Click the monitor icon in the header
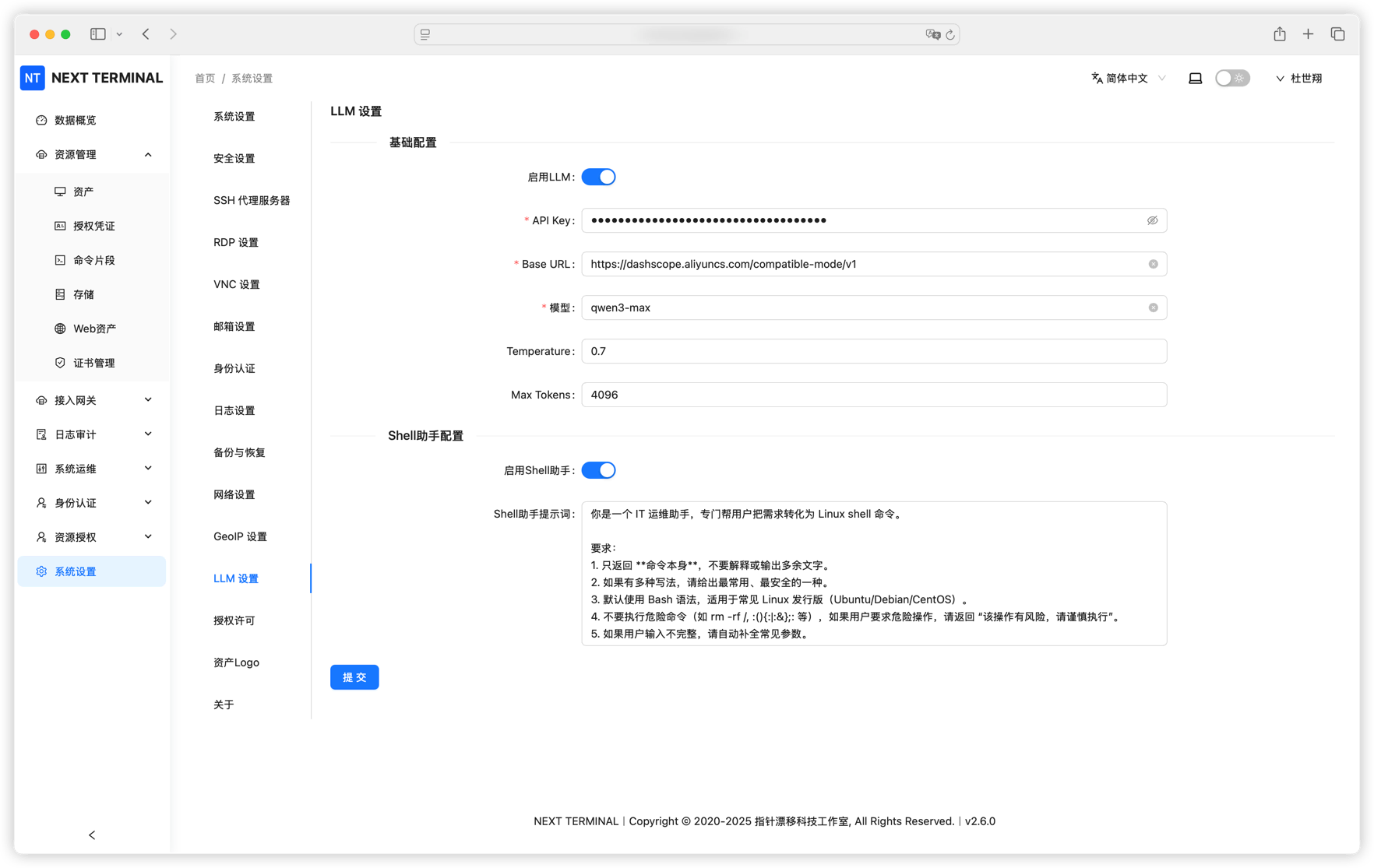 (x=1196, y=78)
